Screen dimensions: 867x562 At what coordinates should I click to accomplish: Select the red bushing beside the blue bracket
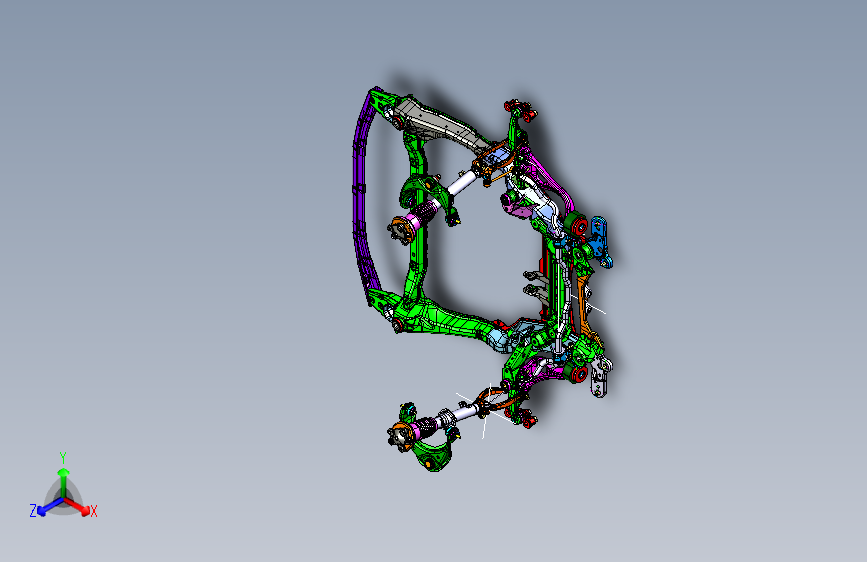pyautogui.click(x=578, y=227)
